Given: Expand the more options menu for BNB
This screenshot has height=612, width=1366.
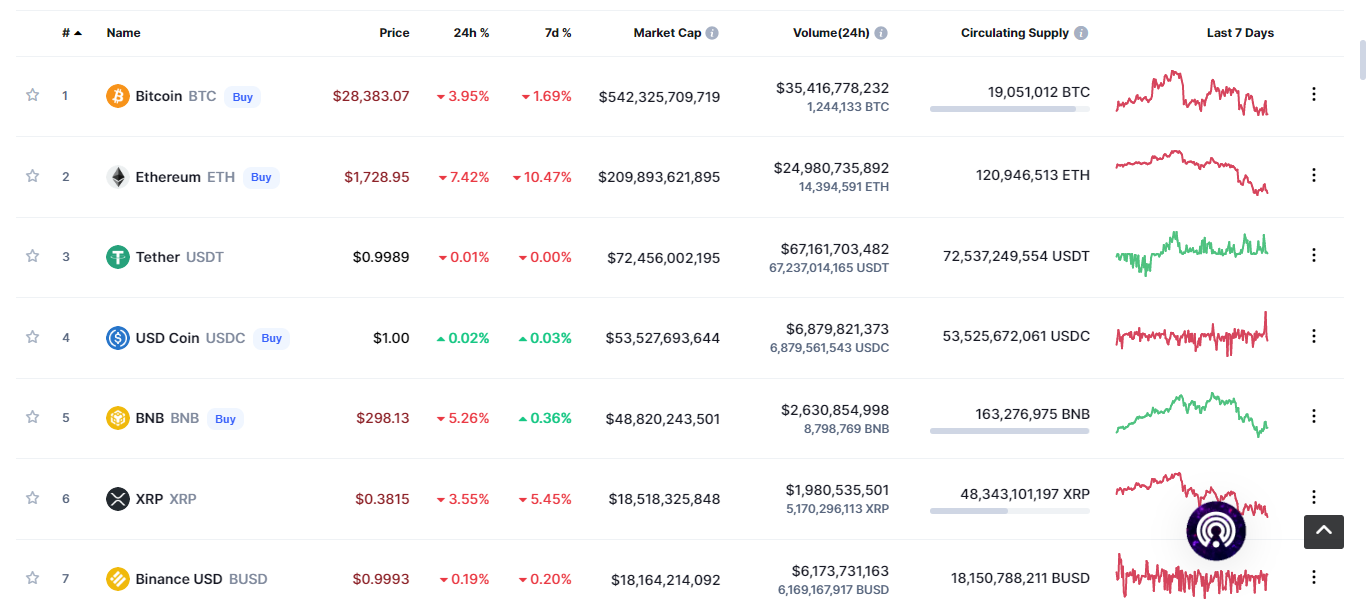Looking at the screenshot, I should point(1314,416).
